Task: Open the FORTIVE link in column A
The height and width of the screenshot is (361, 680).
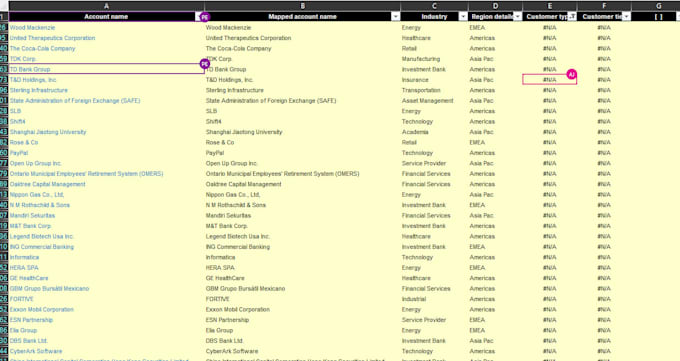Action: pos(21,299)
